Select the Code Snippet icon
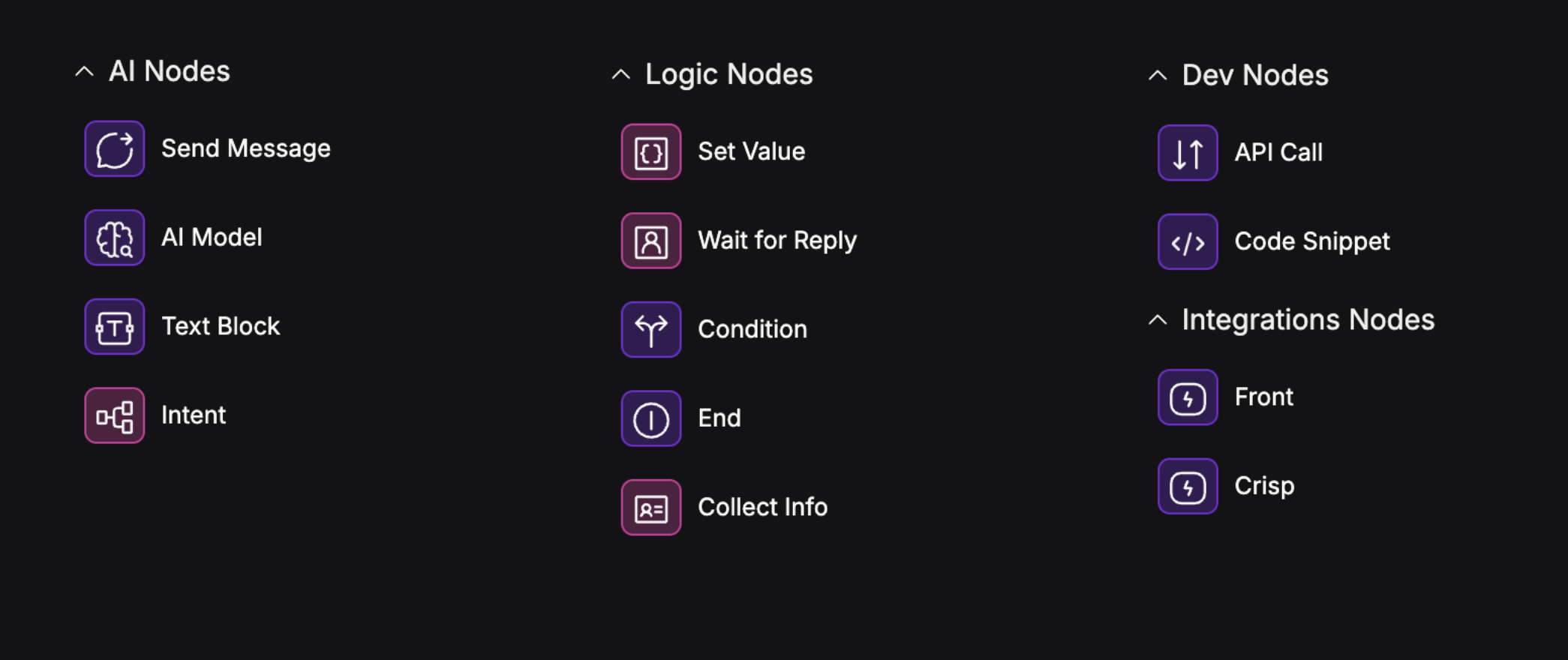 coord(1187,241)
